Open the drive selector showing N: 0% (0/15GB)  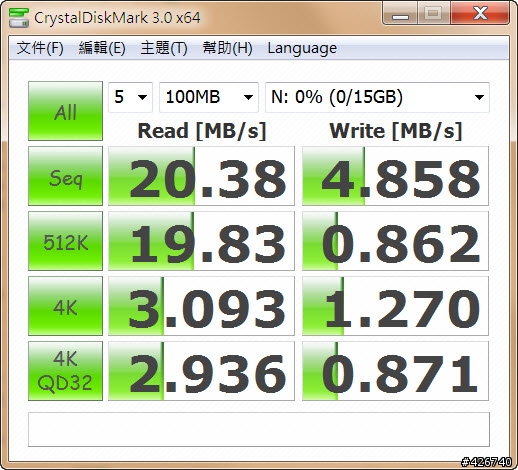(x=377, y=97)
